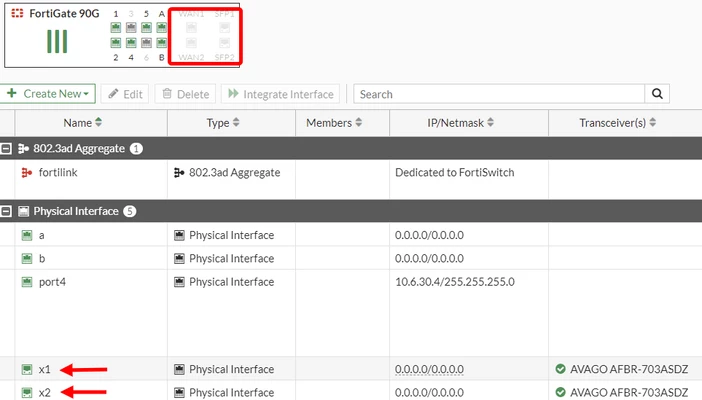
Task: Click the Integrate Interface button
Action: click(280, 94)
